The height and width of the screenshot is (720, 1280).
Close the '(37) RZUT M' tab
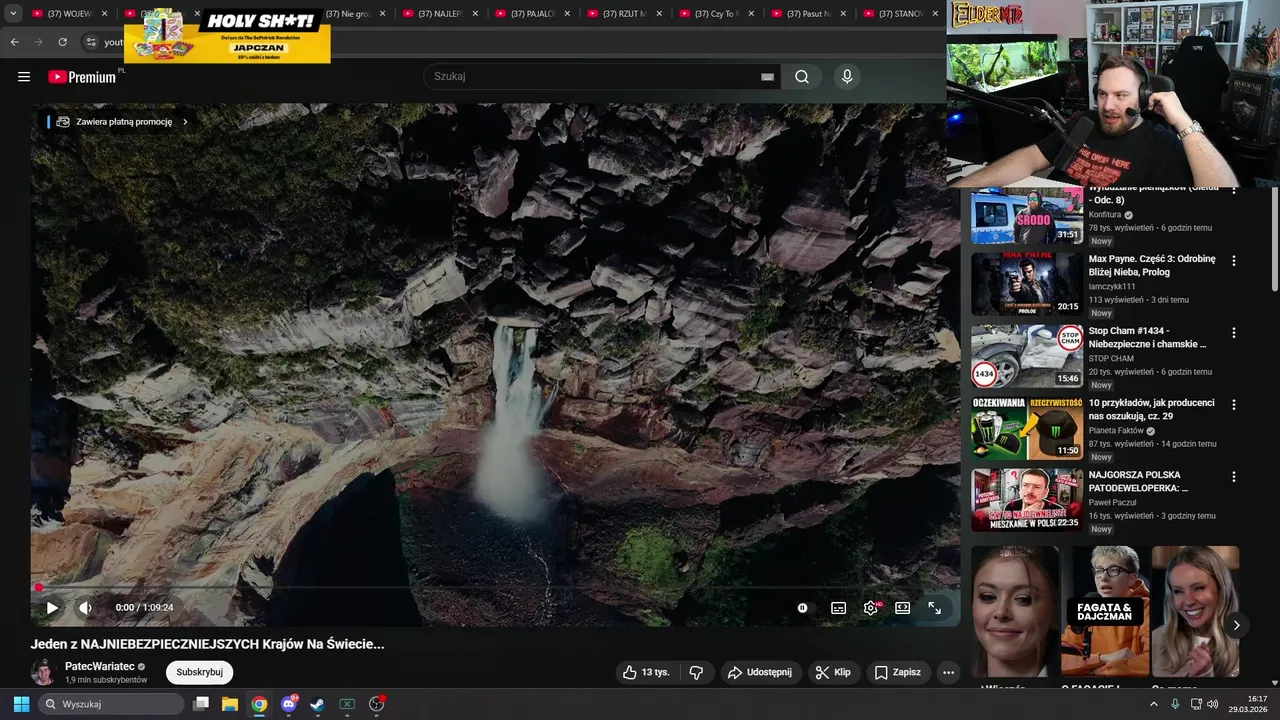[x=660, y=14]
